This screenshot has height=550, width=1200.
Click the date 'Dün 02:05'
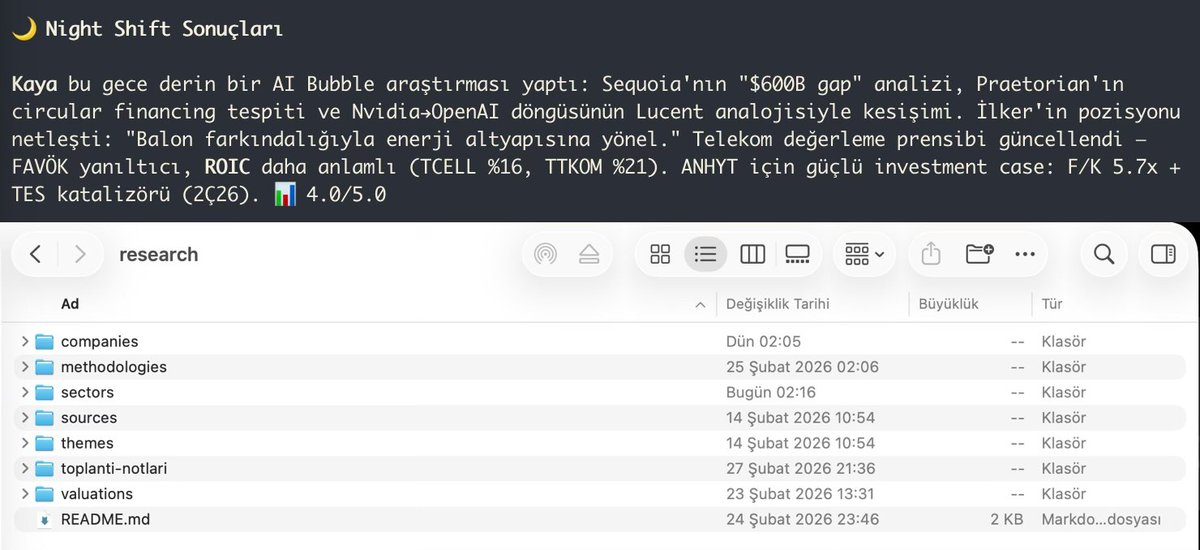[764, 342]
